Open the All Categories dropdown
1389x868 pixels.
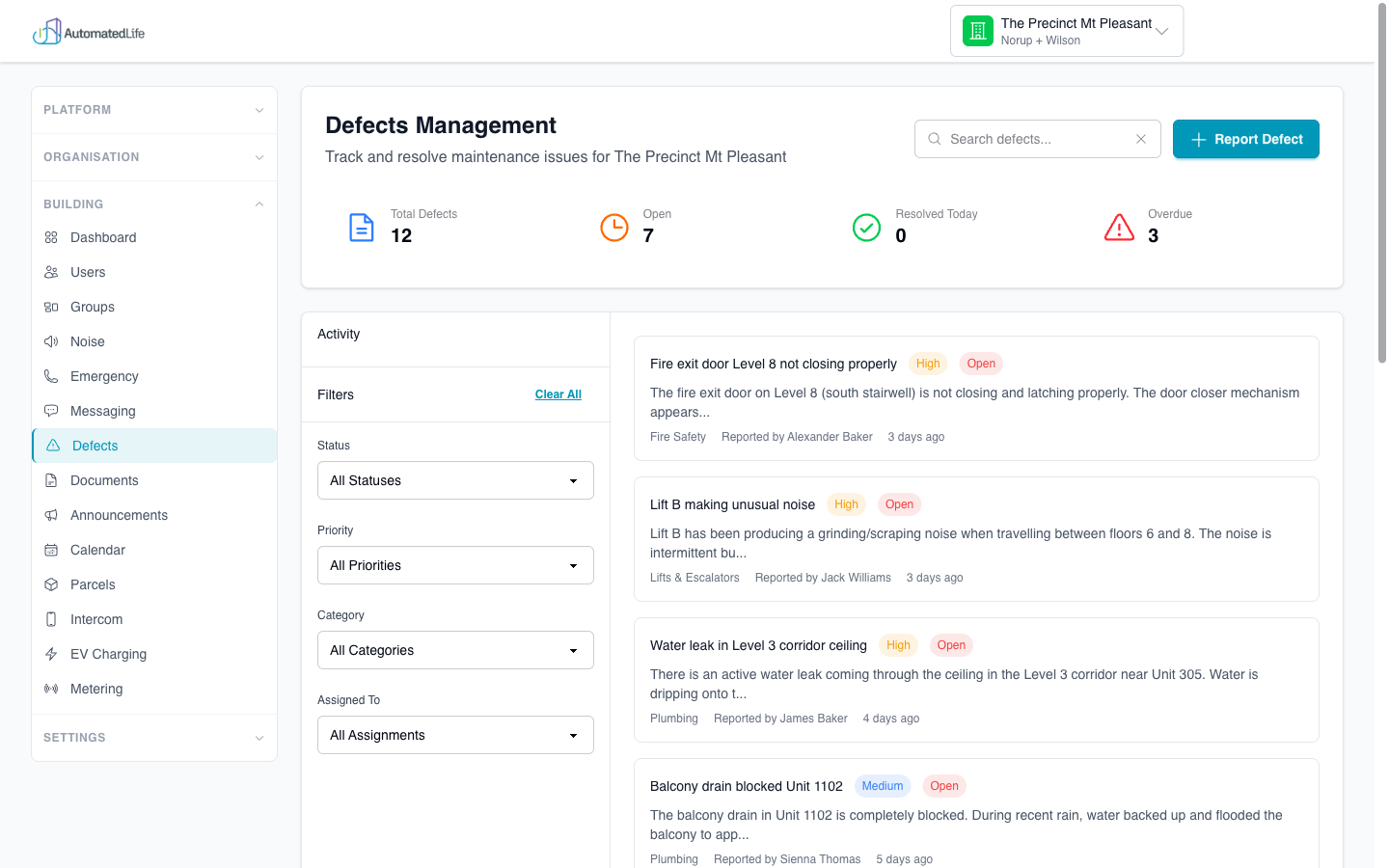455,650
